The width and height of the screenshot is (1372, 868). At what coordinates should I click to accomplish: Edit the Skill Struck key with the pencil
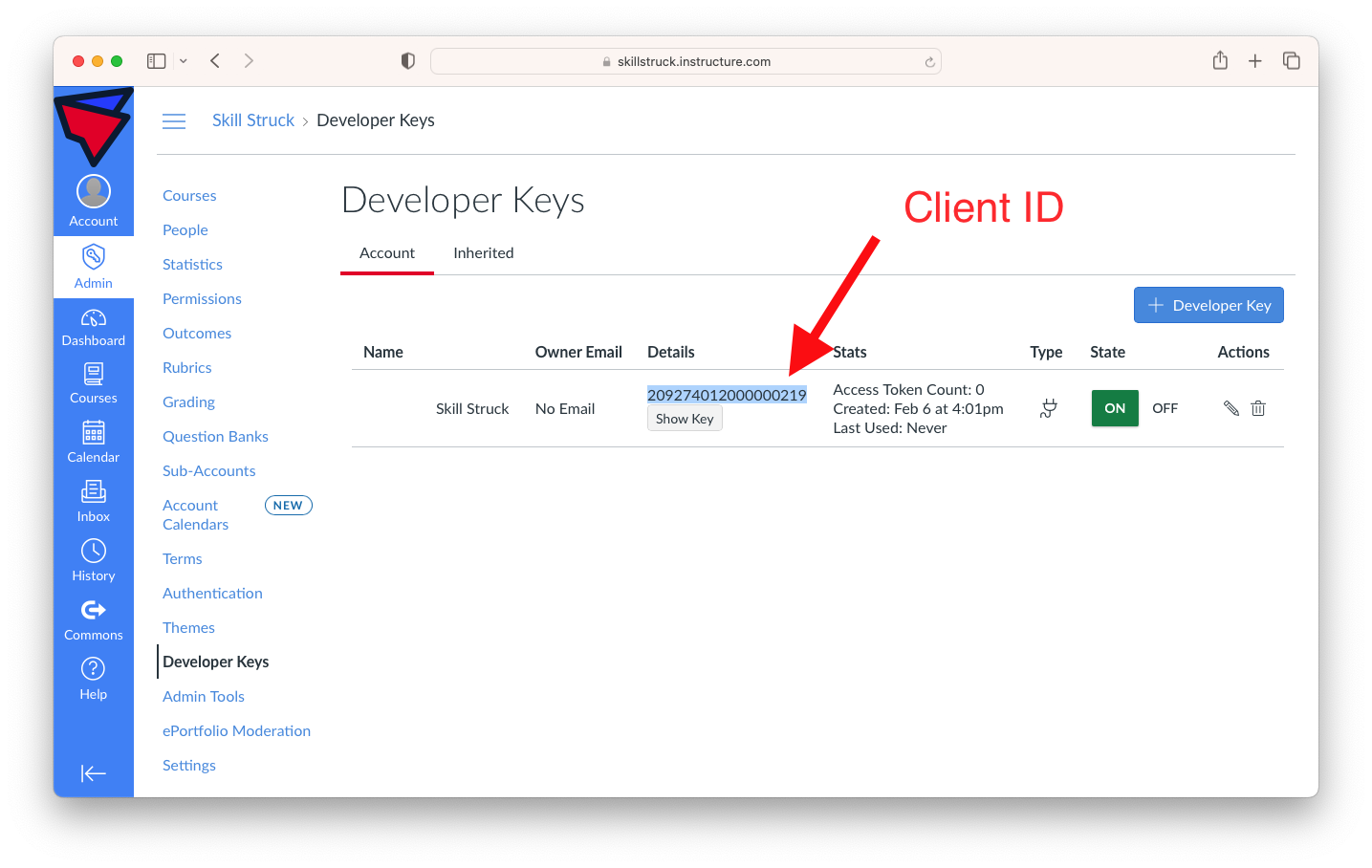[1231, 408]
